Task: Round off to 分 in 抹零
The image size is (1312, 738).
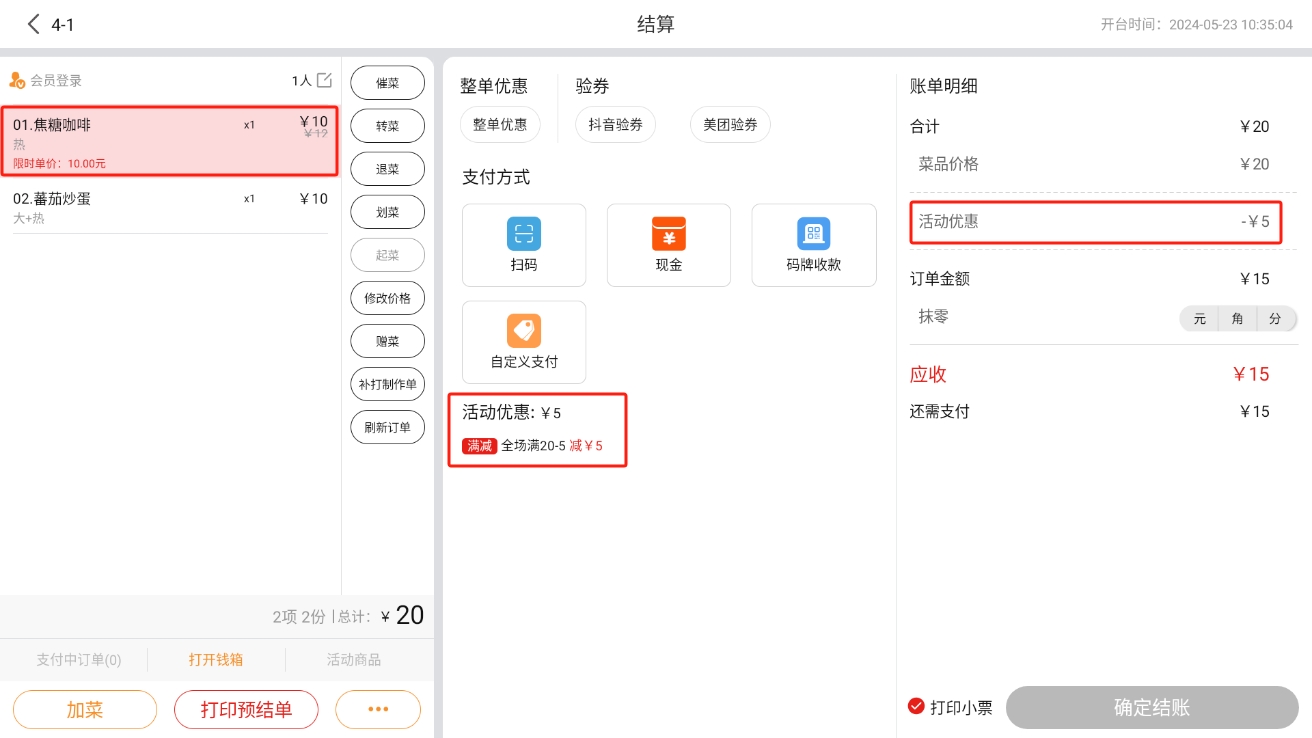Action: tap(1275, 319)
